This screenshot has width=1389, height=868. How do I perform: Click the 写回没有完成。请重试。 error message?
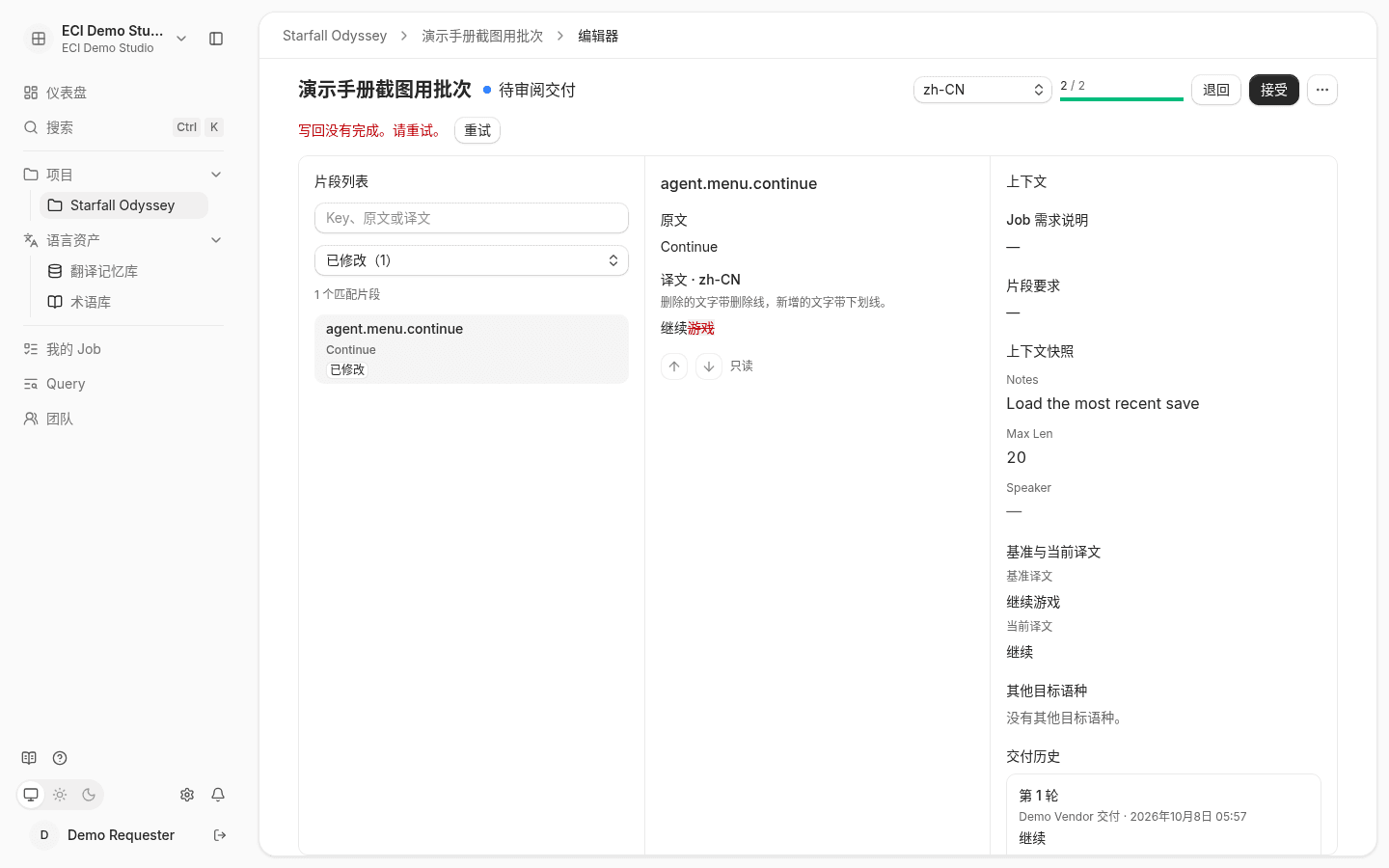(x=372, y=130)
